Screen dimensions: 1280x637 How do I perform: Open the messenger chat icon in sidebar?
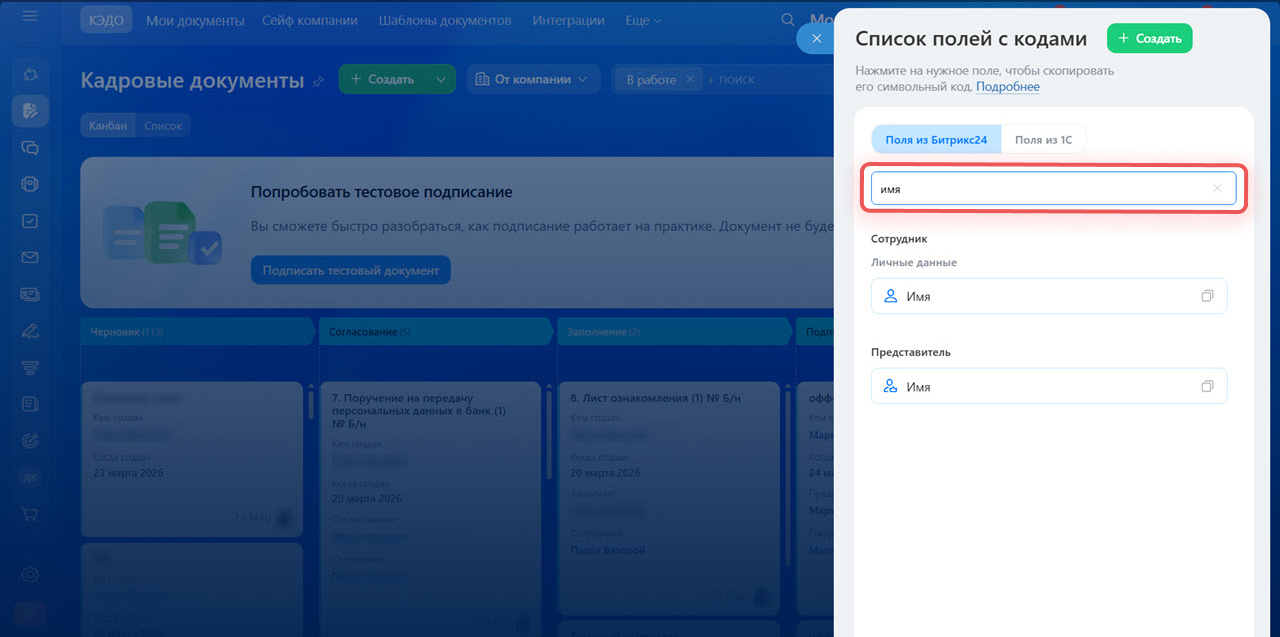pos(30,147)
